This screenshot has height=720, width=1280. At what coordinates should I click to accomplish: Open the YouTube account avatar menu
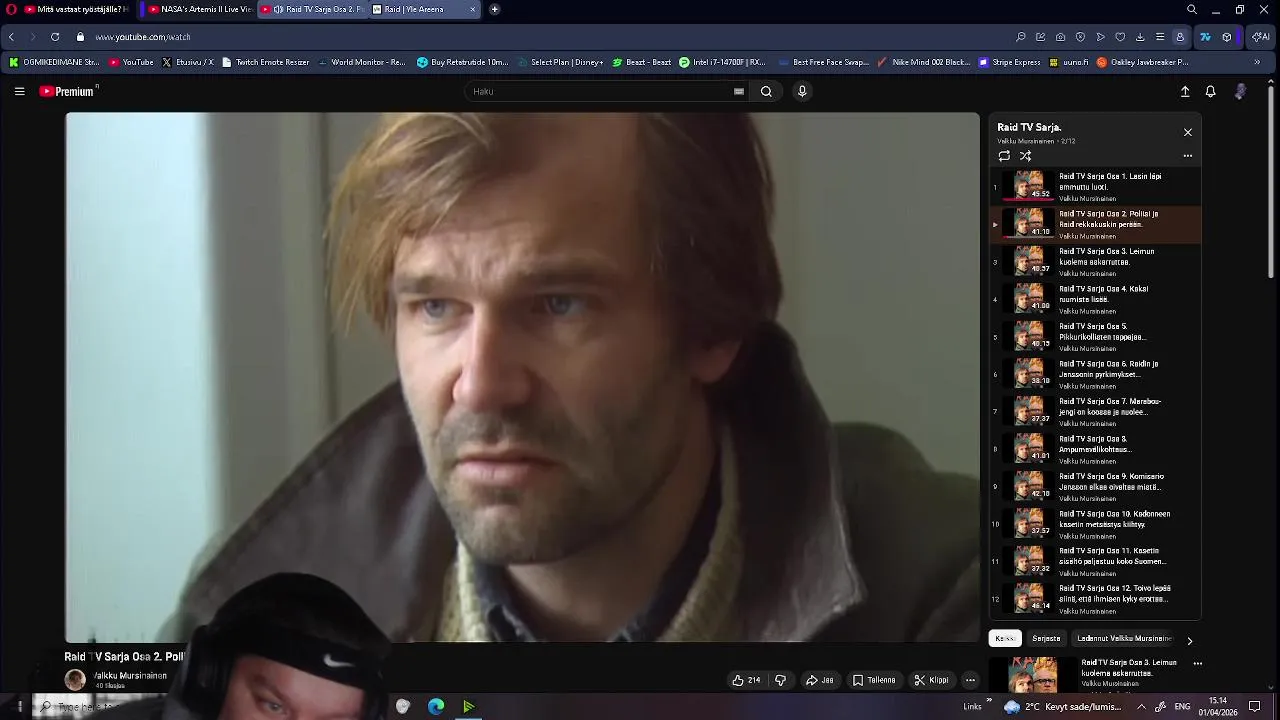[1240, 91]
